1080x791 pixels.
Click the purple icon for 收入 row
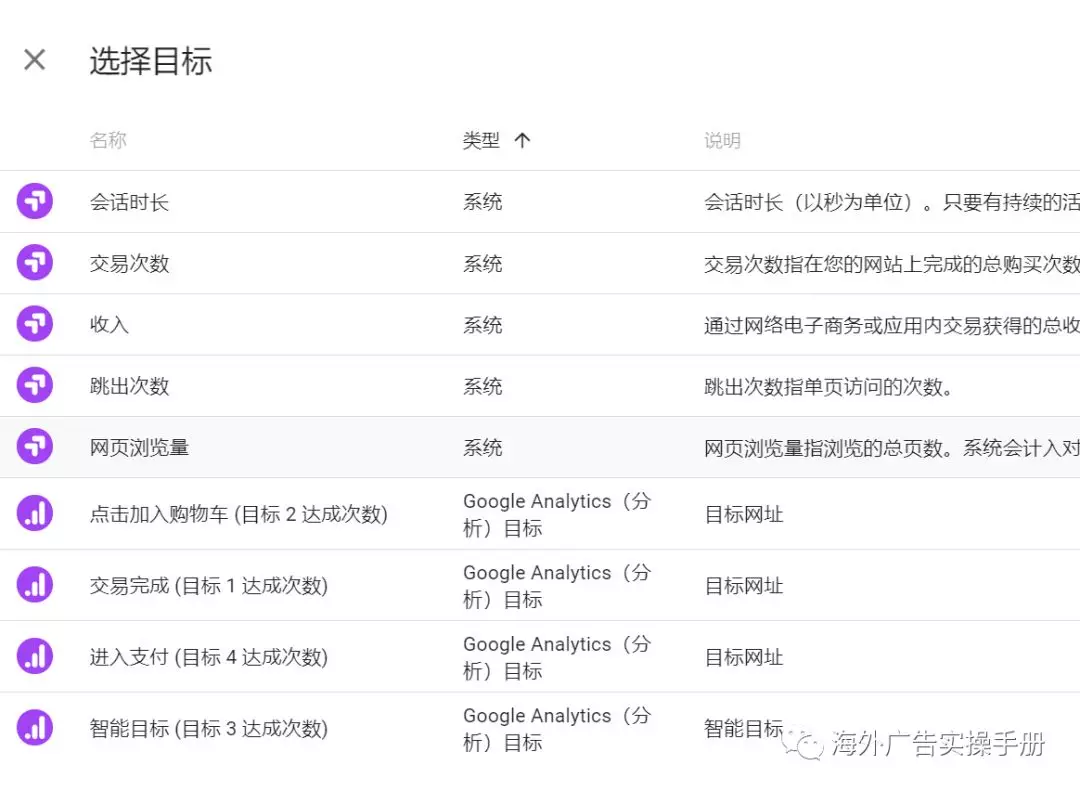click(35, 324)
